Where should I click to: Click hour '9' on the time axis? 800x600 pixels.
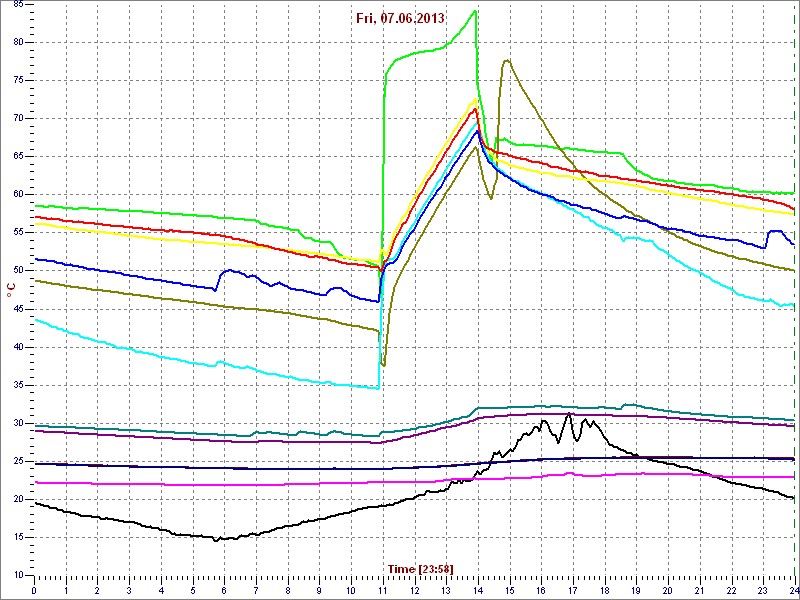click(319, 591)
